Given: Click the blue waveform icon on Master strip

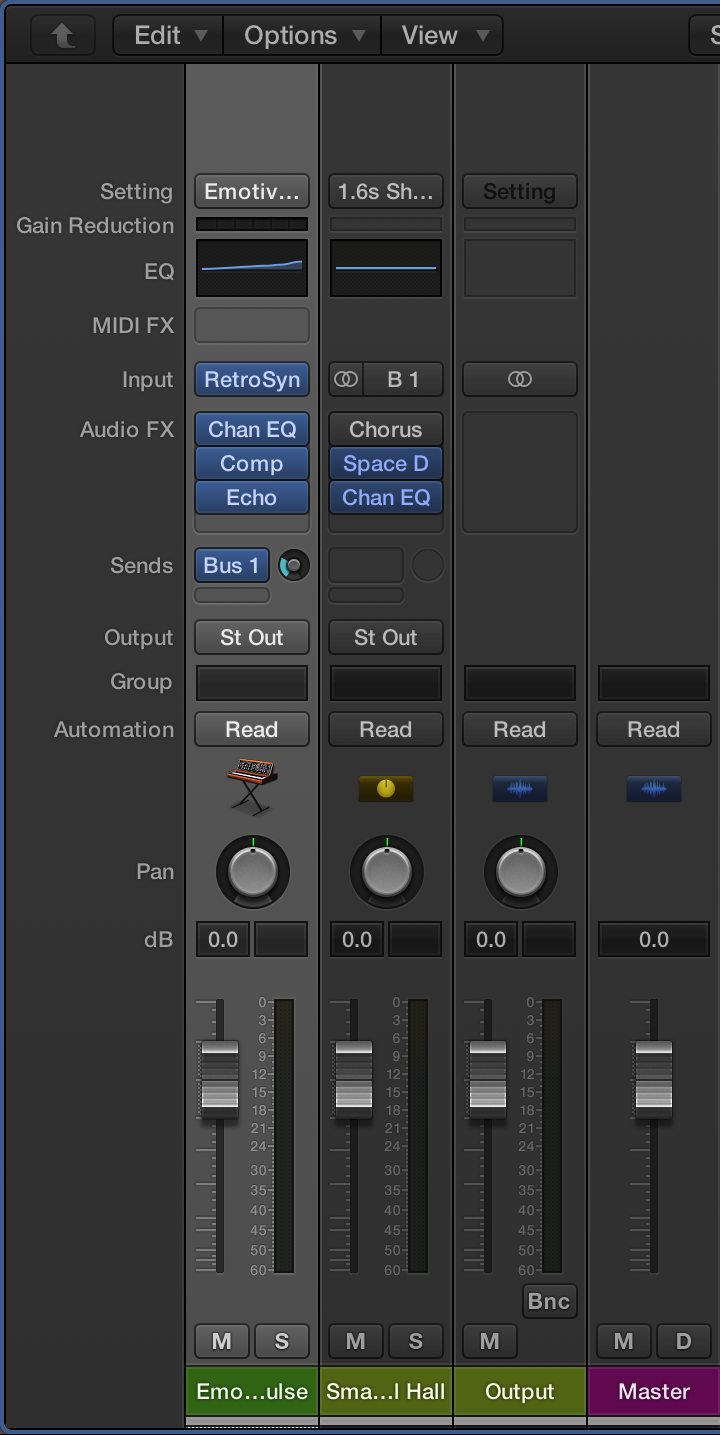Looking at the screenshot, I should coord(653,789).
